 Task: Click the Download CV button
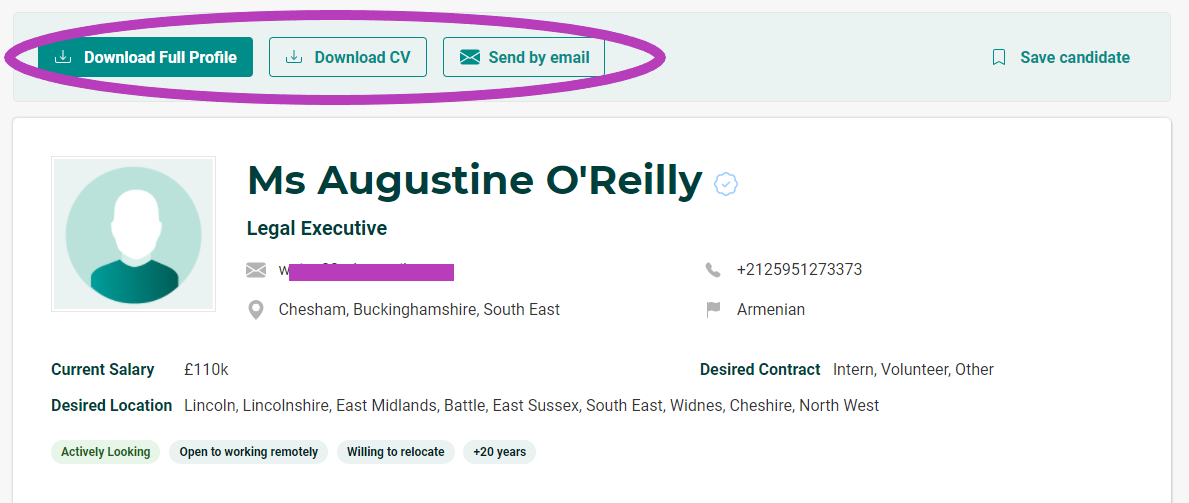[x=347, y=57]
